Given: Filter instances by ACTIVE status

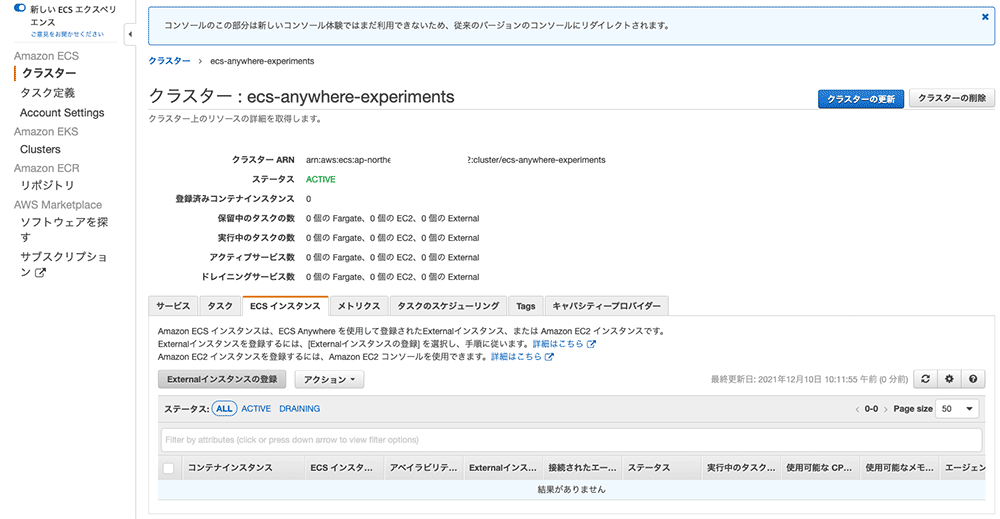Looking at the screenshot, I should point(256,409).
